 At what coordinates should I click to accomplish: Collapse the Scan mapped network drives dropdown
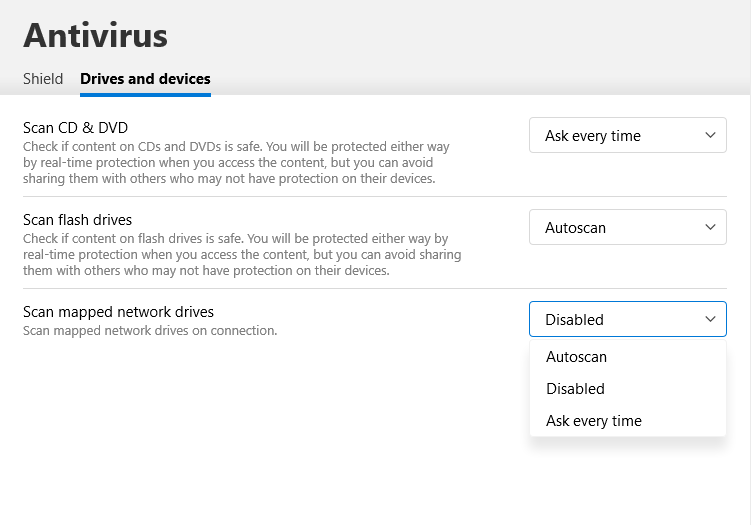click(627, 320)
